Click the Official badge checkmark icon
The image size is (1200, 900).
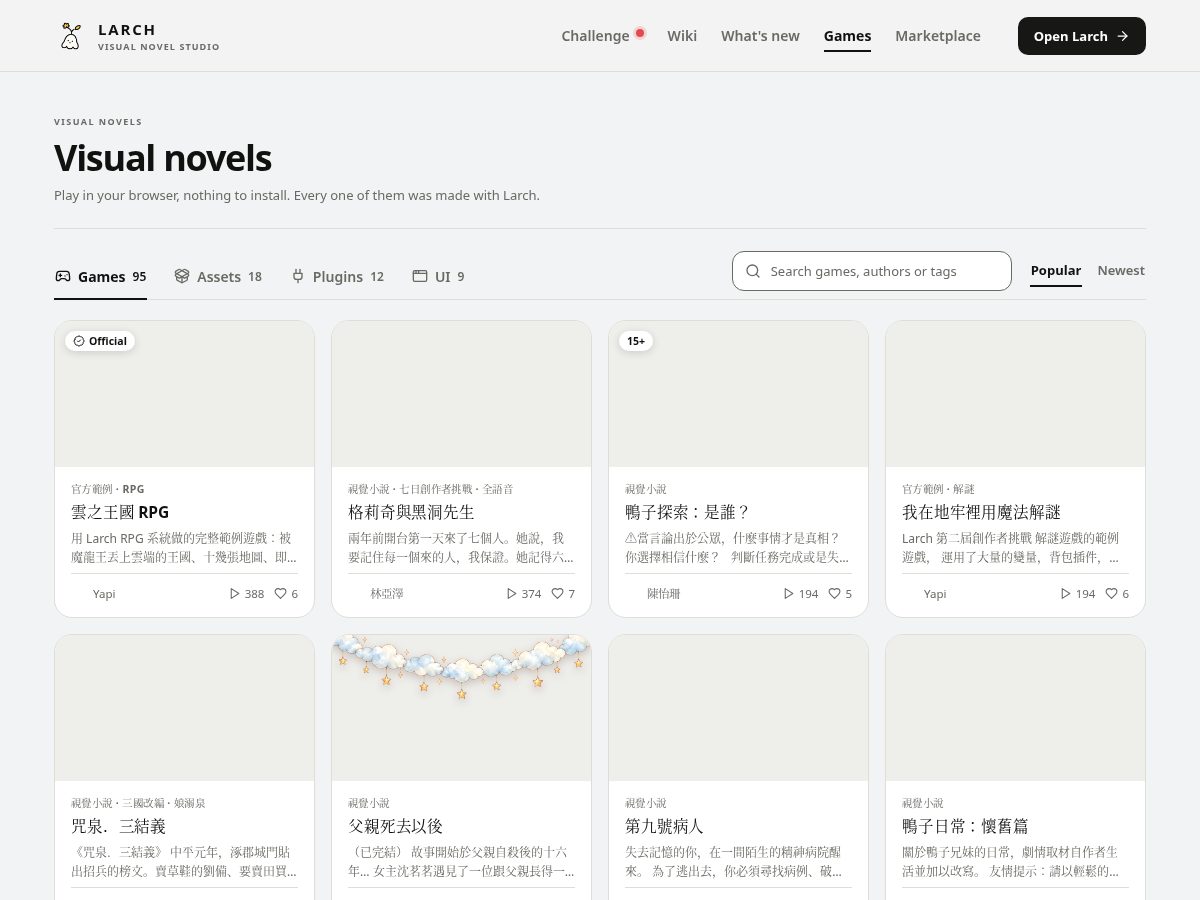(x=79, y=341)
